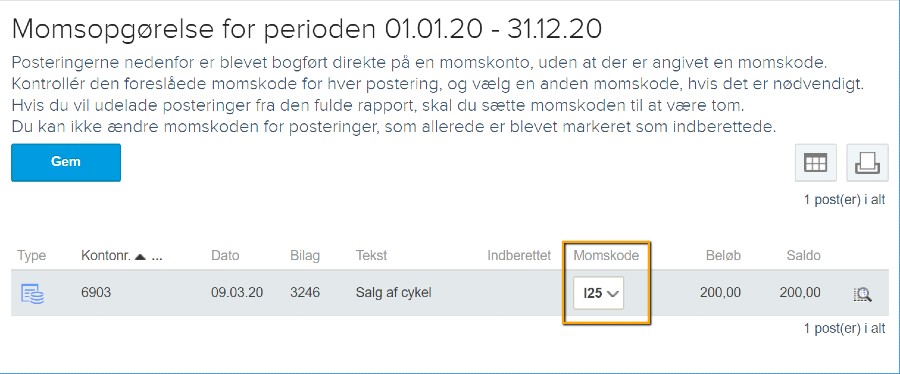Click the ascending sort arrow on Kontonr.
The width and height of the screenshot is (900, 374).
(139, 256)
